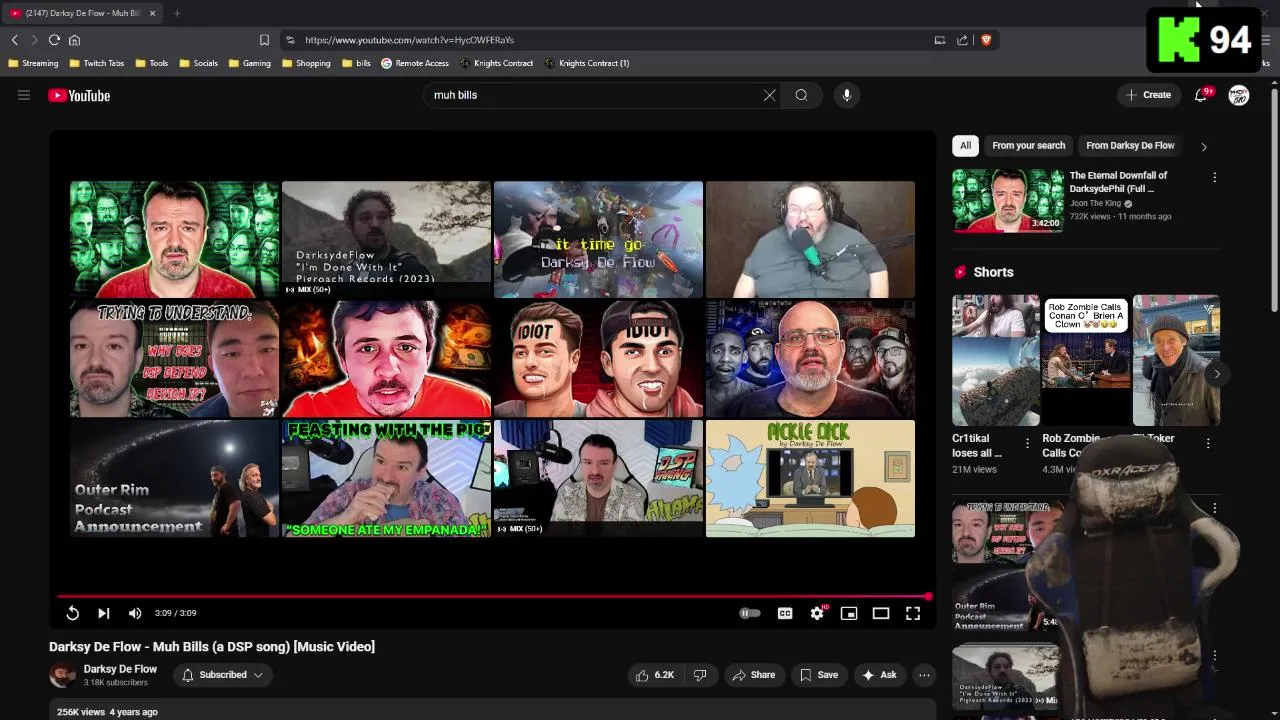Image resolution: width=1280 pixels, height=720 pixels.
Task: Open the Knights Contract (1) bookmark
Action: coord(587,63)
